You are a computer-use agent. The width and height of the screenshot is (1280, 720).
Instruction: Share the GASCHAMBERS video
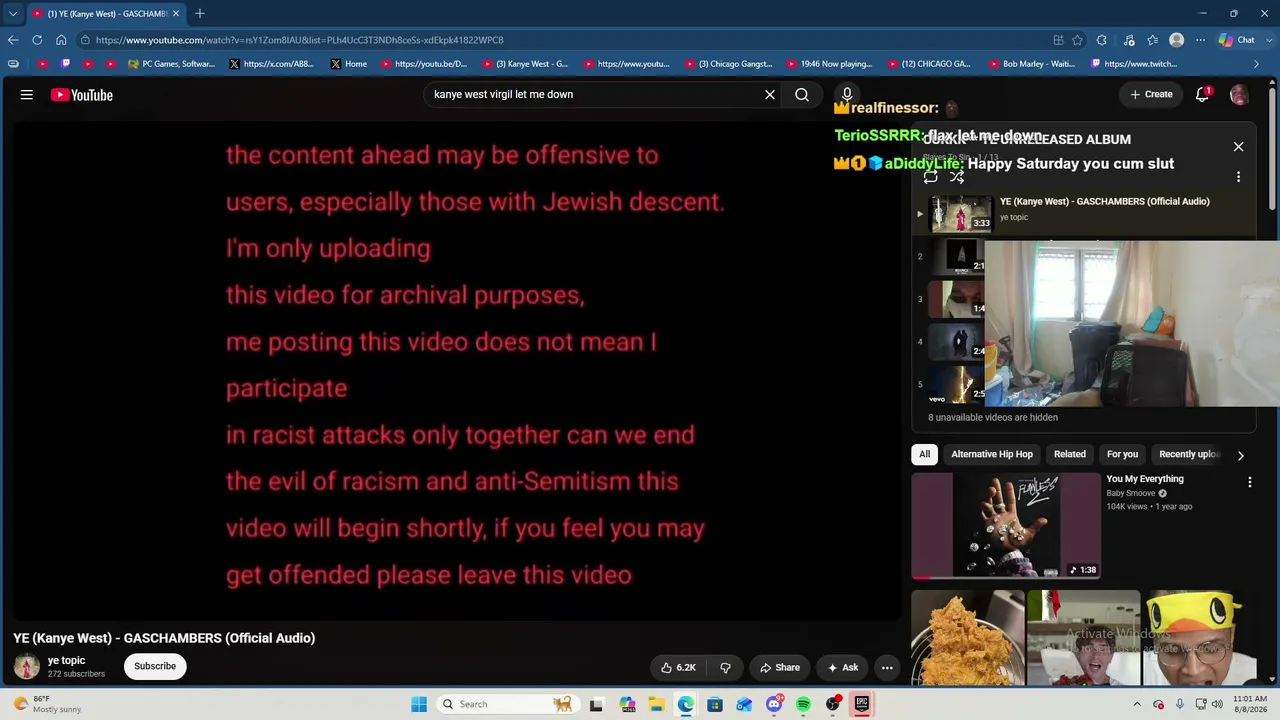click(780, 667)
